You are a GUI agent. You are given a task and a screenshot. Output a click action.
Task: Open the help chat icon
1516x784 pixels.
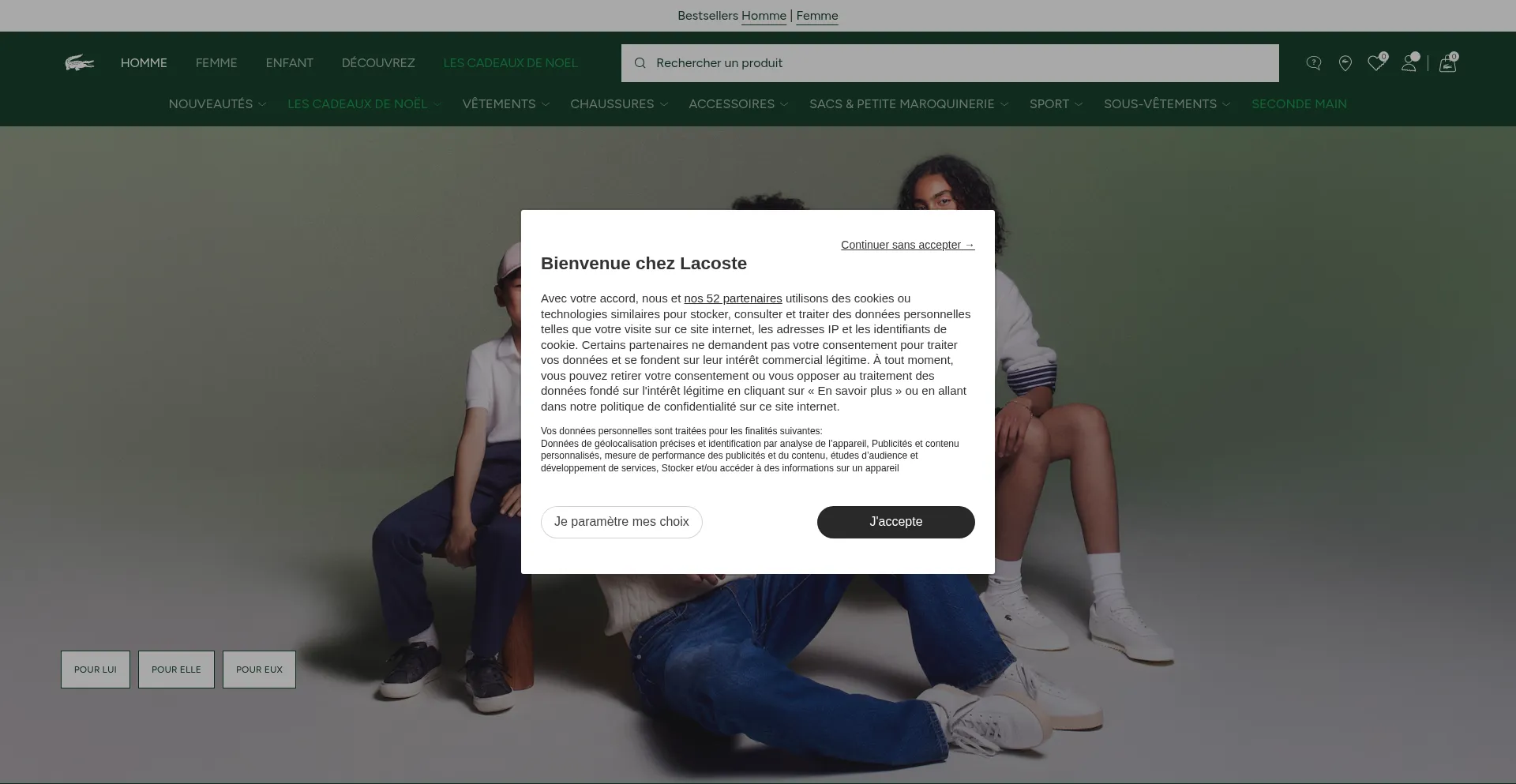click(1314, 63)
